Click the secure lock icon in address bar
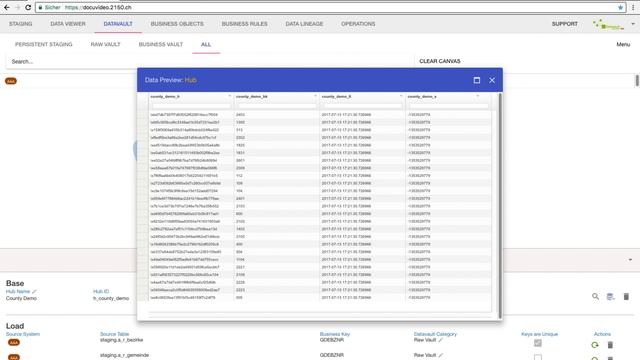Screen dimensions: 640x360 [40, 7]
